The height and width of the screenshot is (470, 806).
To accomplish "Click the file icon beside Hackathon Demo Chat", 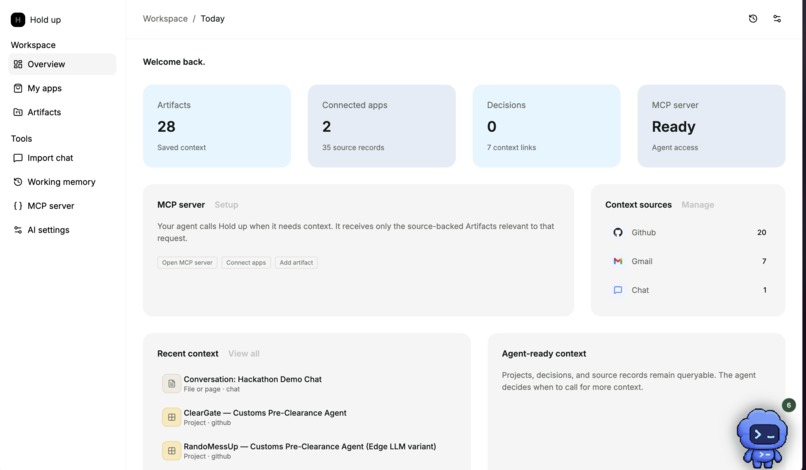I will point(172,384).
